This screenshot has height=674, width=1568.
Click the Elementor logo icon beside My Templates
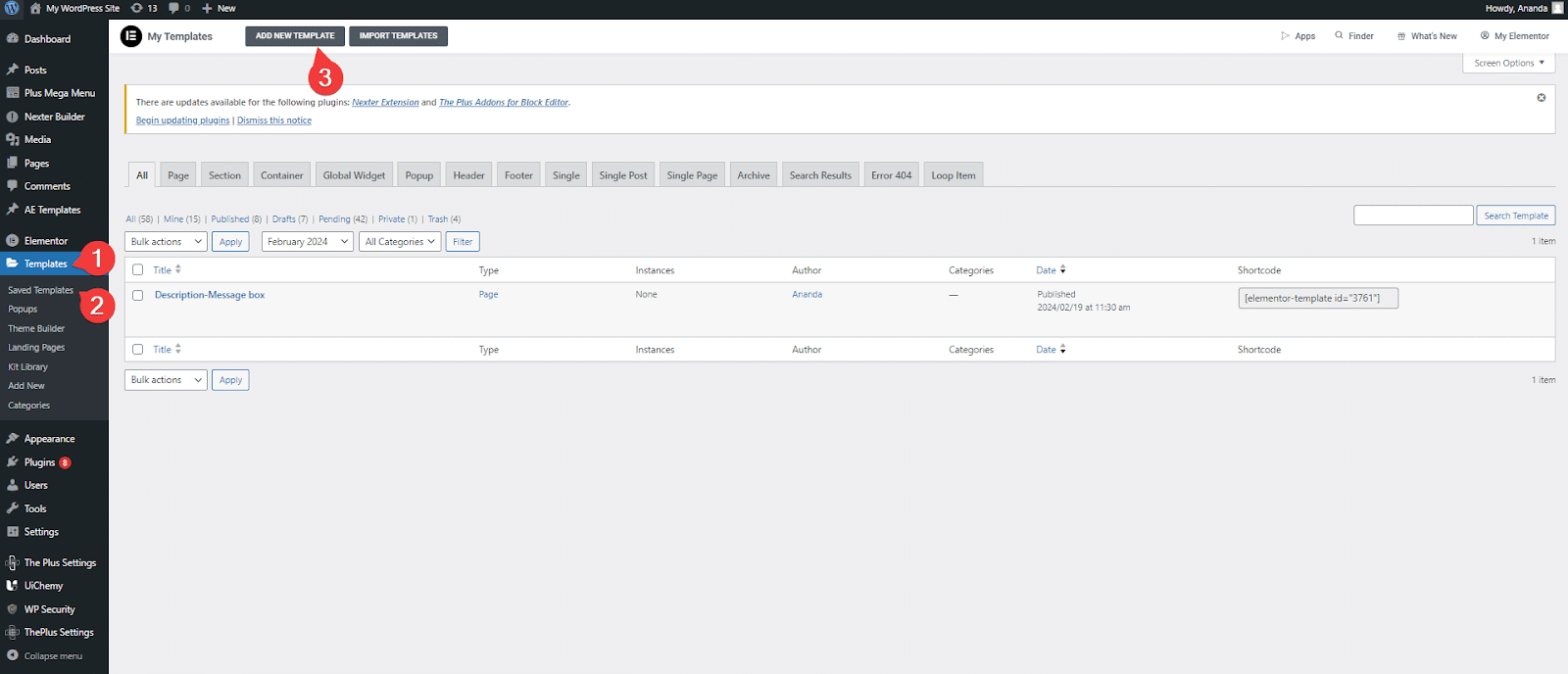[131, 36]
